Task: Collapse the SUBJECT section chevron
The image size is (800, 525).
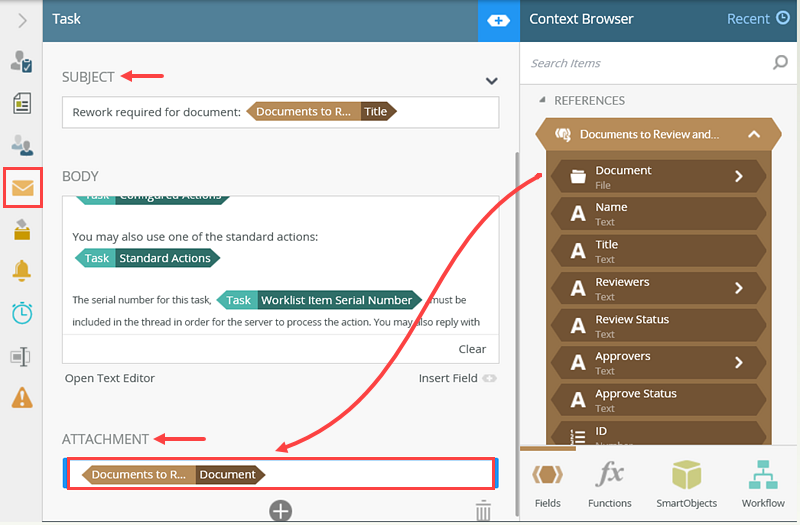Action: (491, 81)
